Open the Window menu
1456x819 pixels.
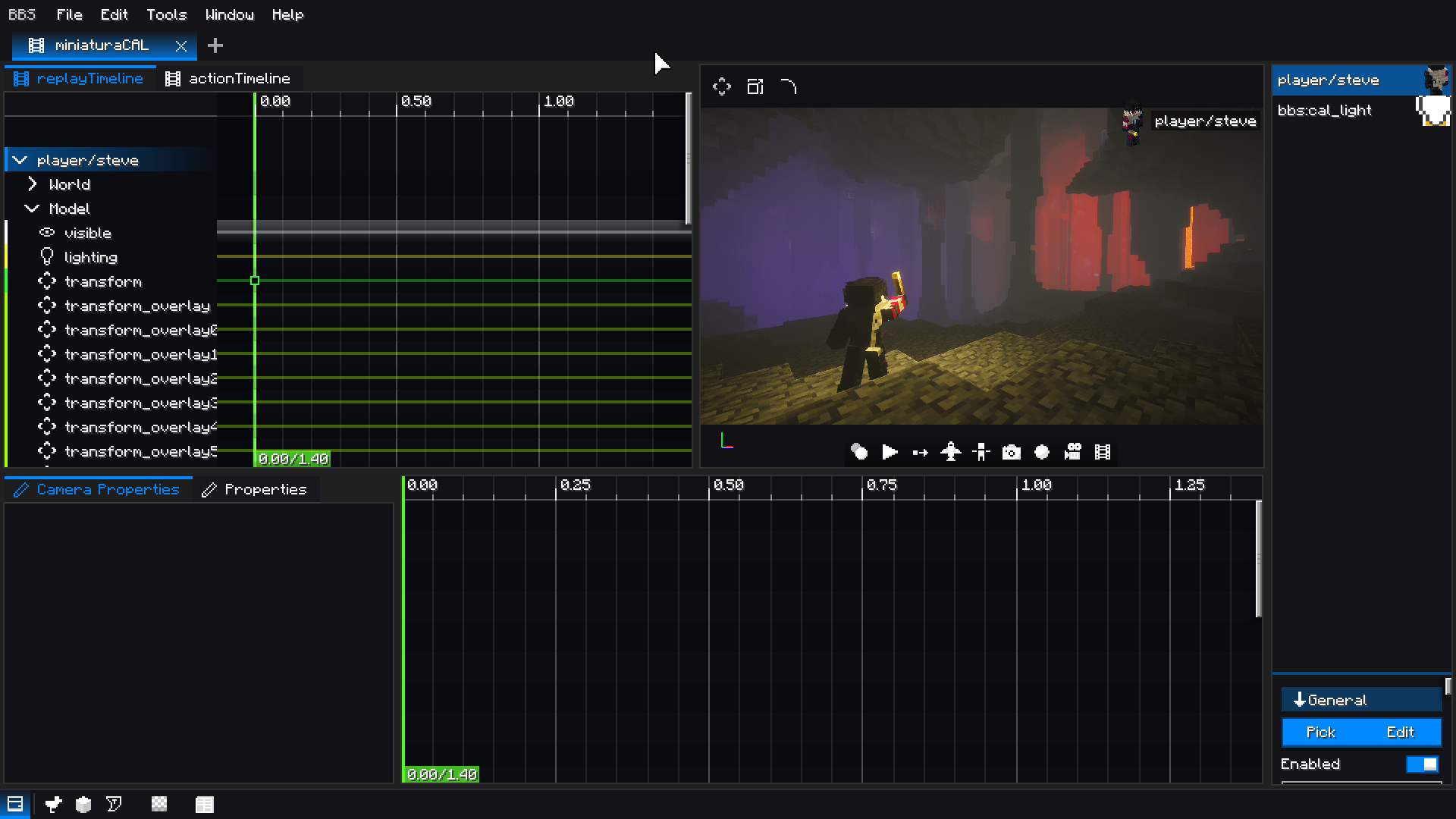[x=229, y=14]
